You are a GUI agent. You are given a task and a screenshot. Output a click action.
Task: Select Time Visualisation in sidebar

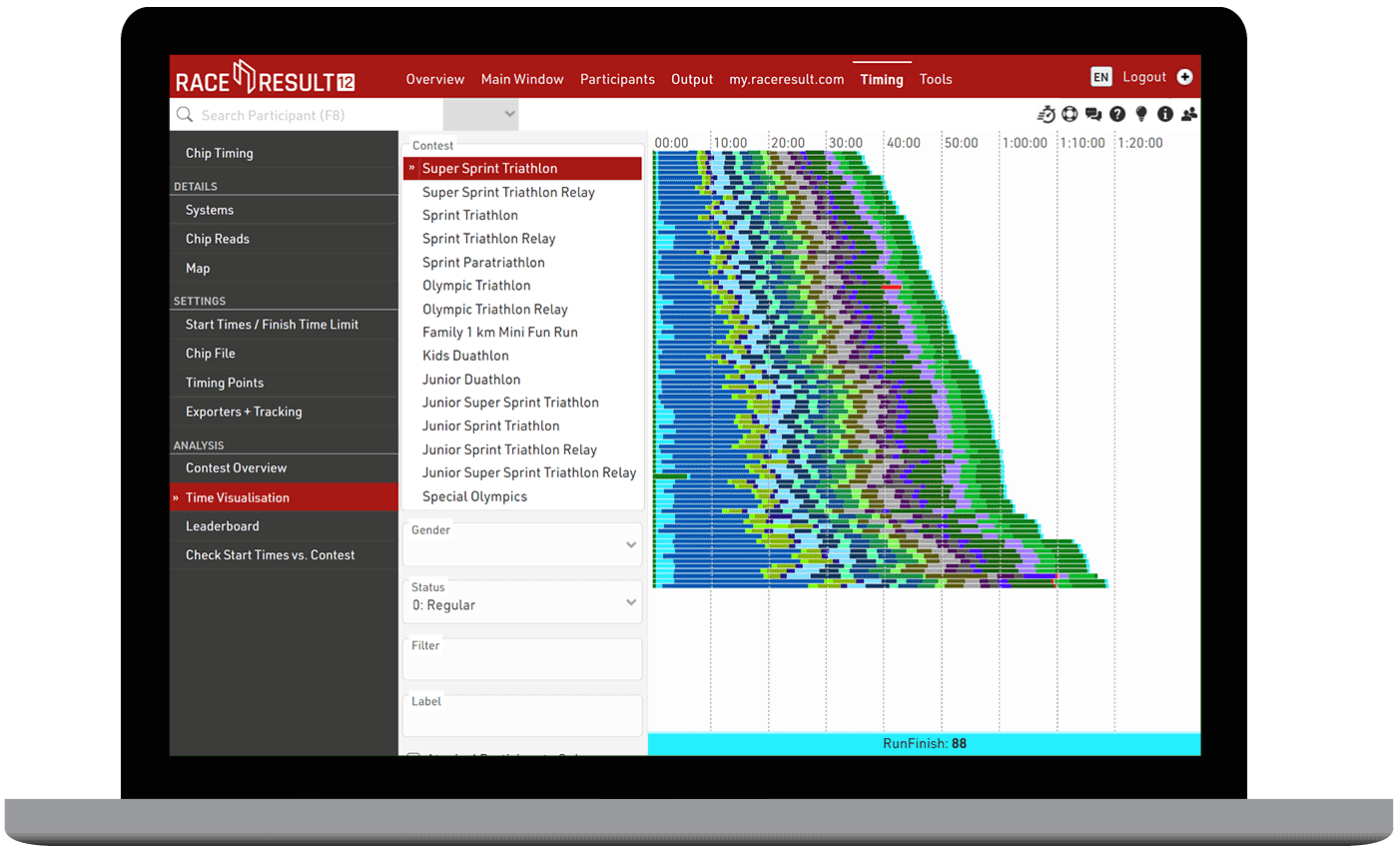284,497
